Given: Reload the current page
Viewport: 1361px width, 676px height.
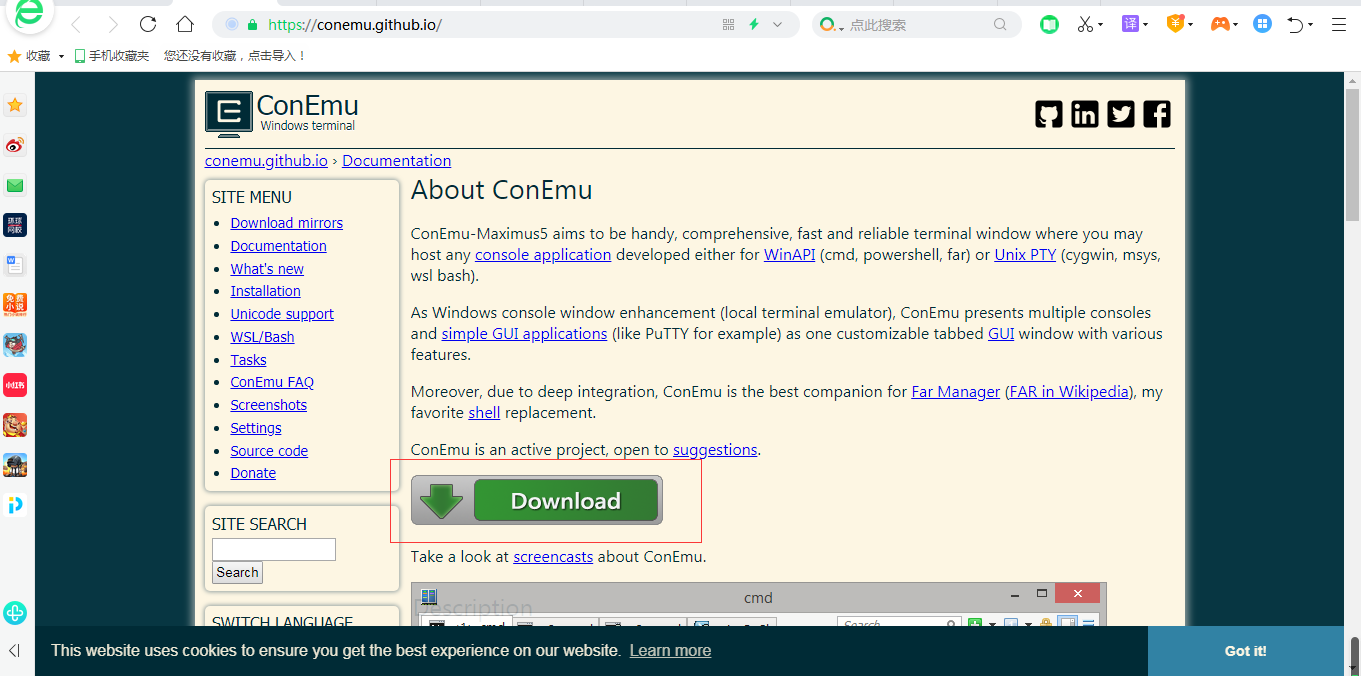Looking at the screenshot, I should (148, 25).
